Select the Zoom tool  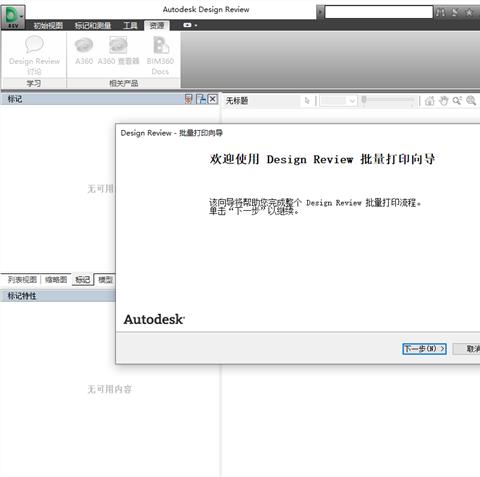(457, 100)
